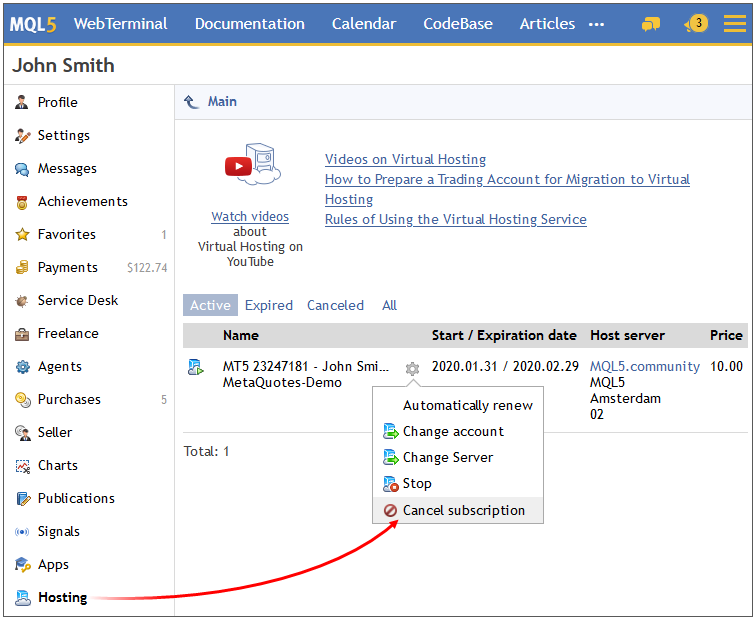754x620 pixels.
Task: Select Stop in the context menu
Action: (417, 483)
